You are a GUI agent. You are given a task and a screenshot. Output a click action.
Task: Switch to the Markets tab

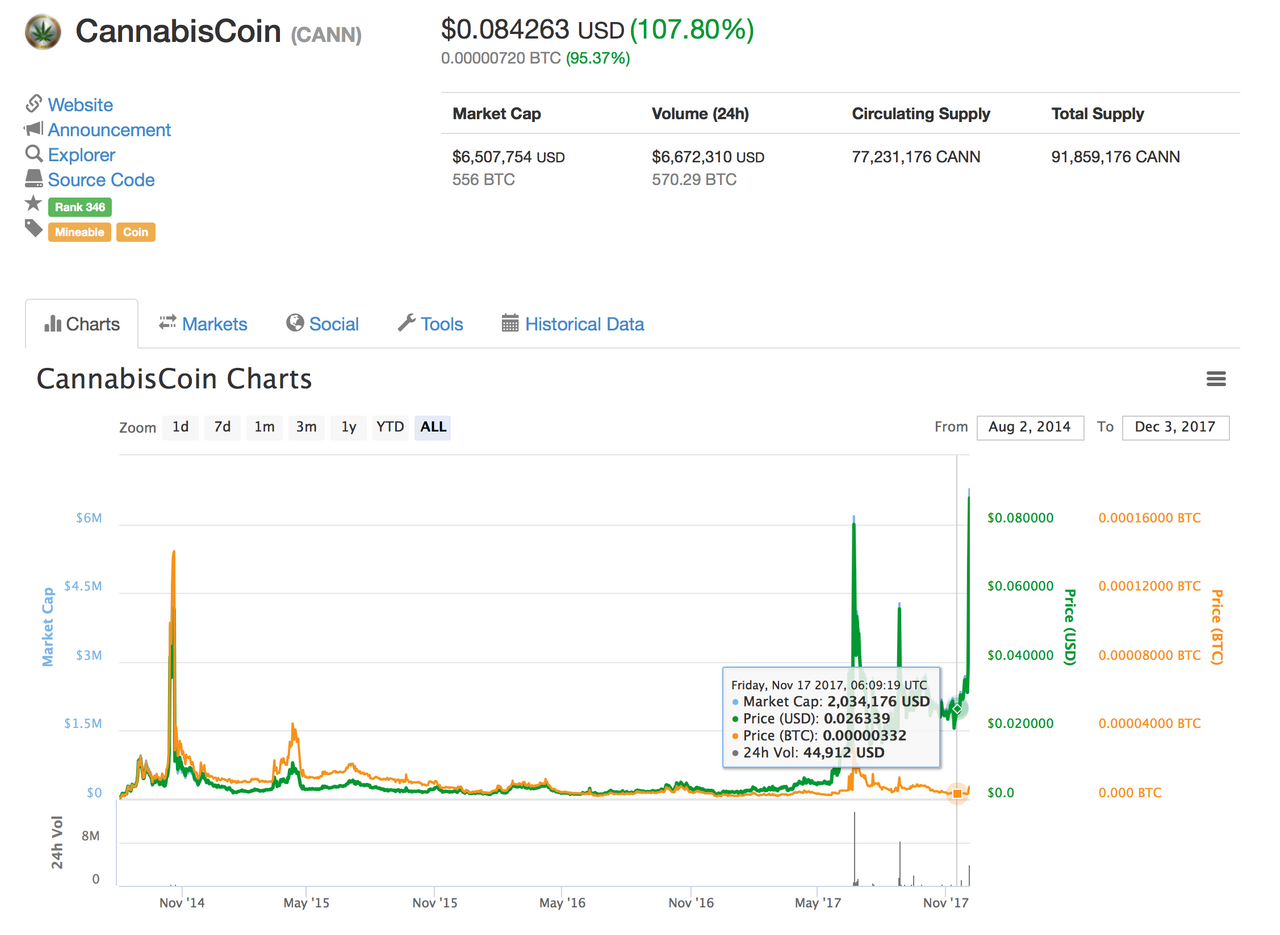tap(203, 324)
